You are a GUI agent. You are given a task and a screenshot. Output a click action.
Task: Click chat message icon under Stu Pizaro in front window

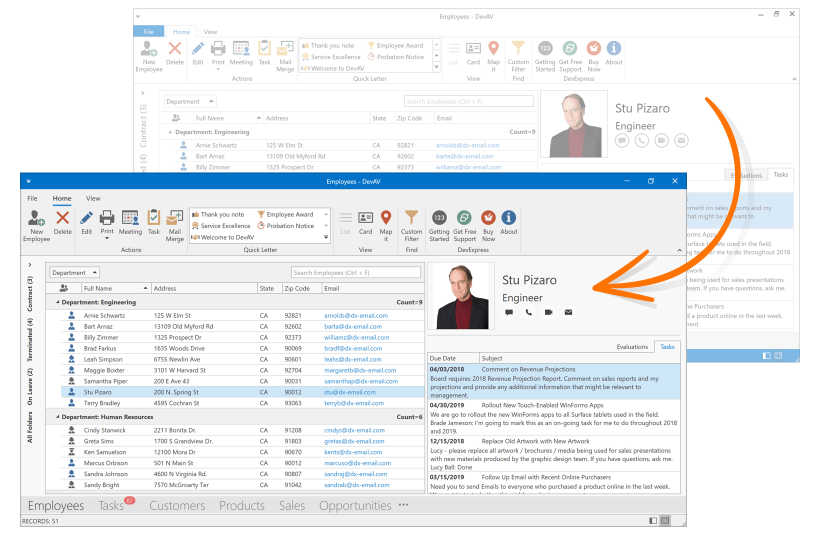pyautogui.click(x=509, y=312)
